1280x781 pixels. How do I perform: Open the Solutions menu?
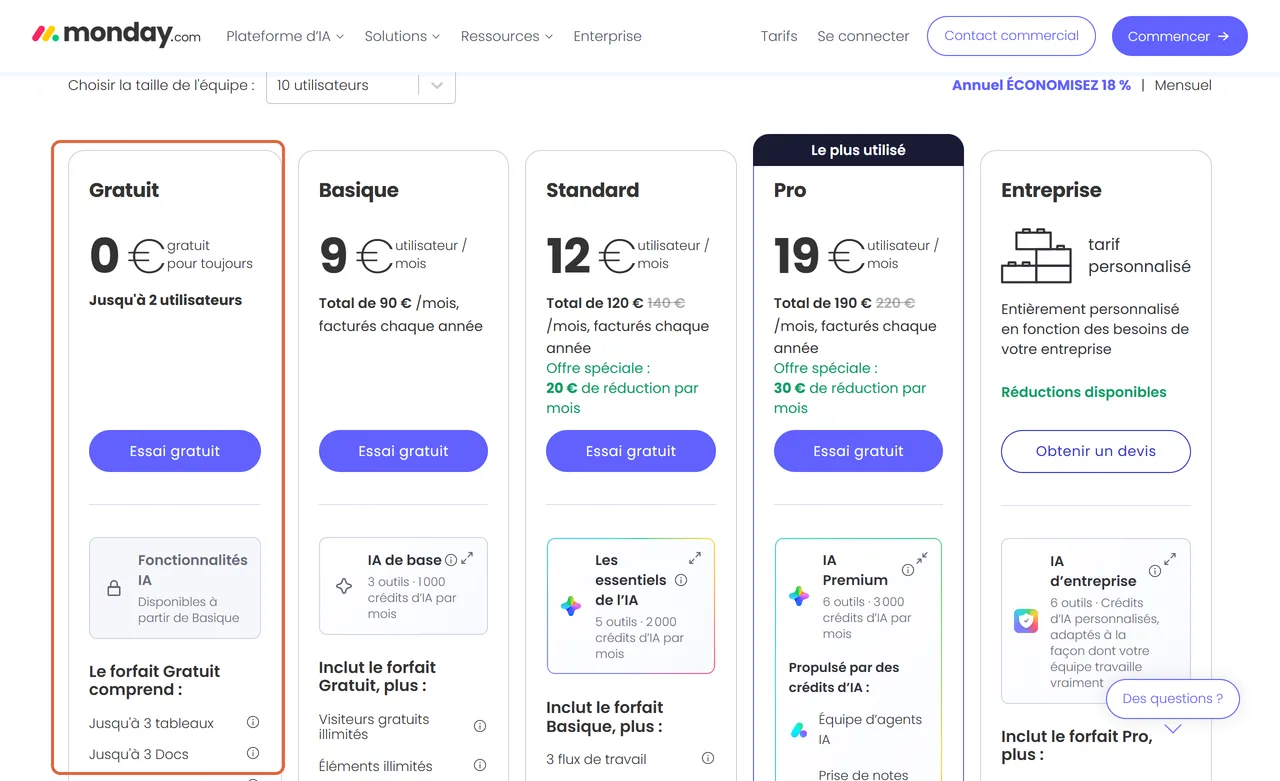coord(402,36)
